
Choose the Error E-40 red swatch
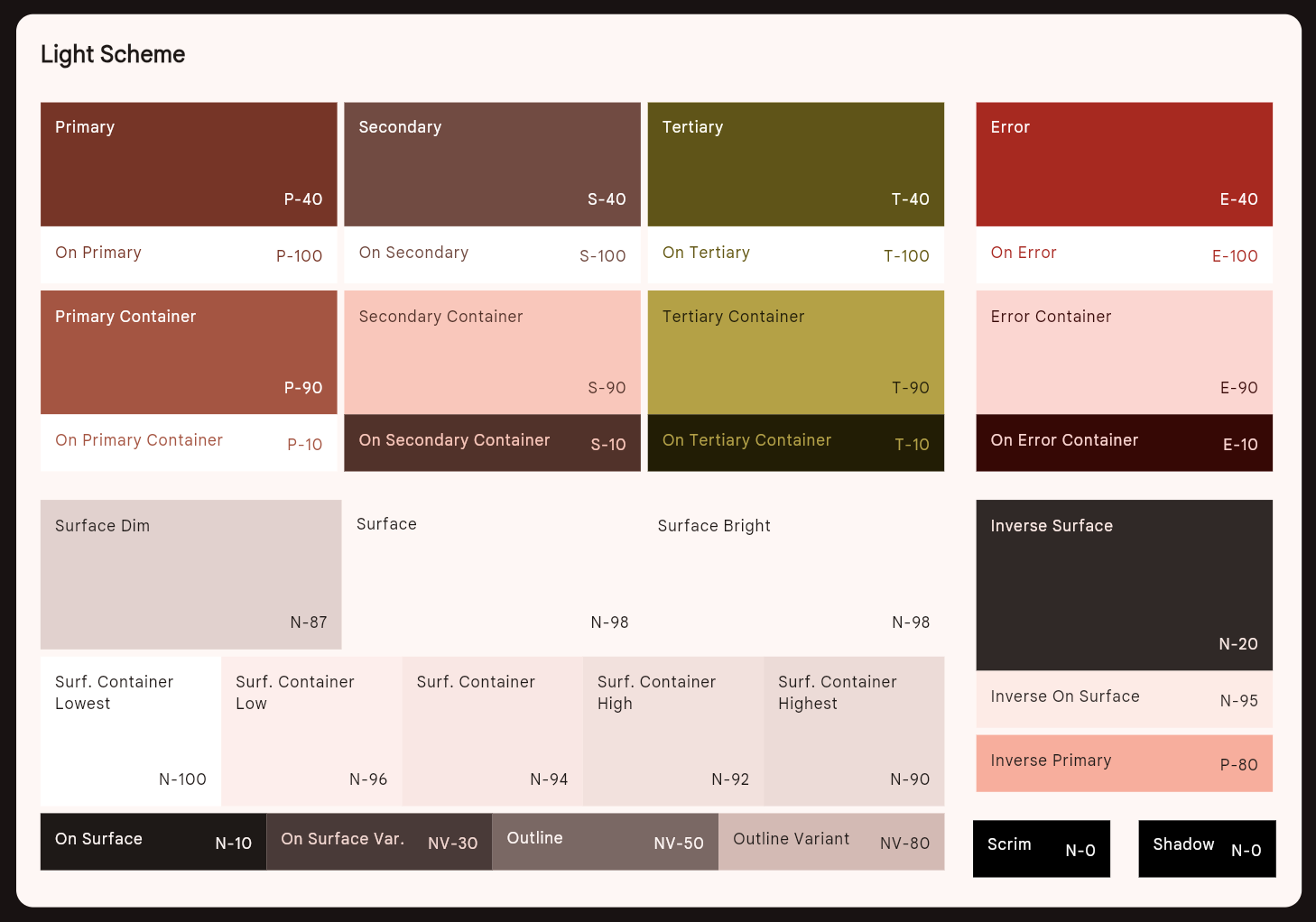[1124, 164]
